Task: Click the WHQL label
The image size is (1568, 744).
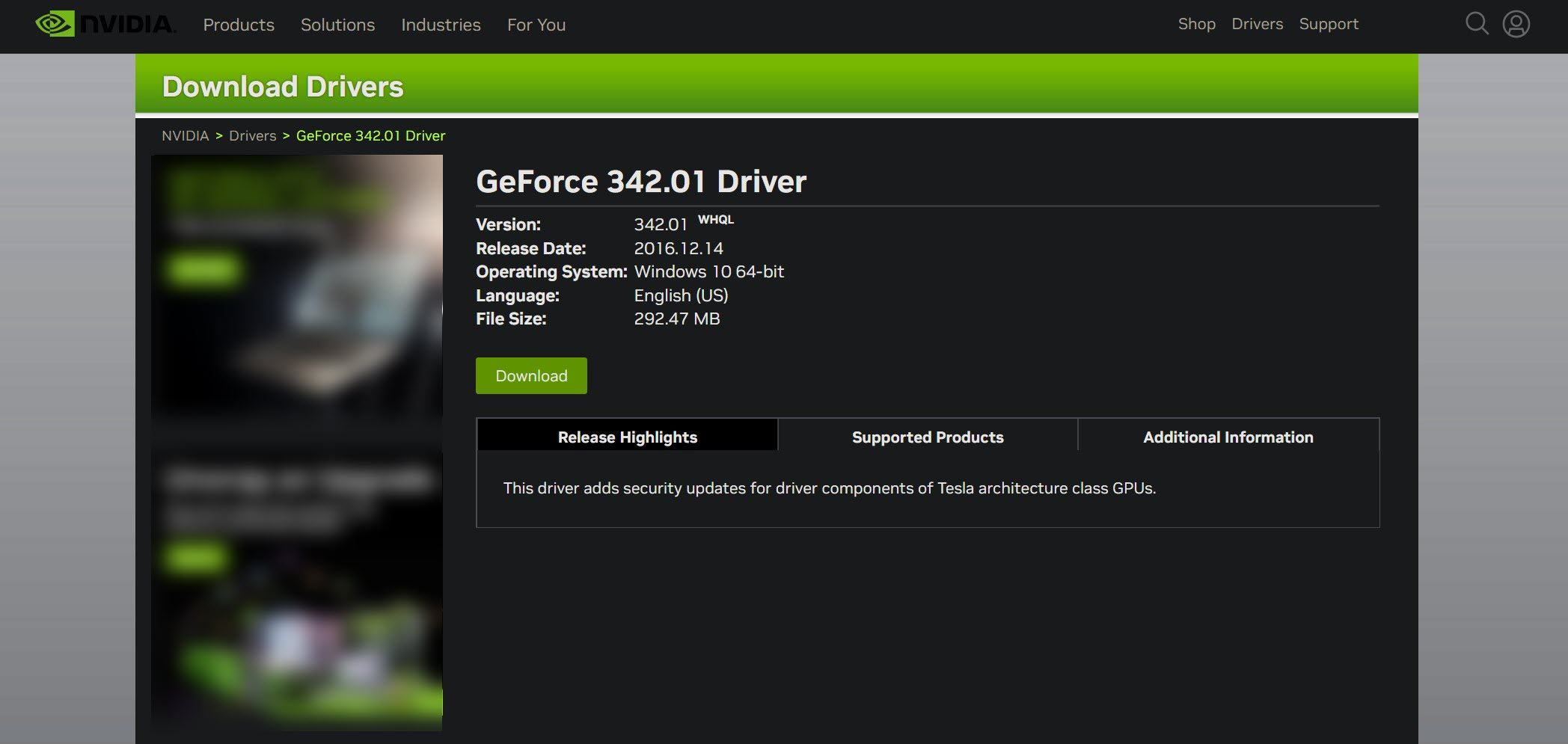Action: [716, 219]
